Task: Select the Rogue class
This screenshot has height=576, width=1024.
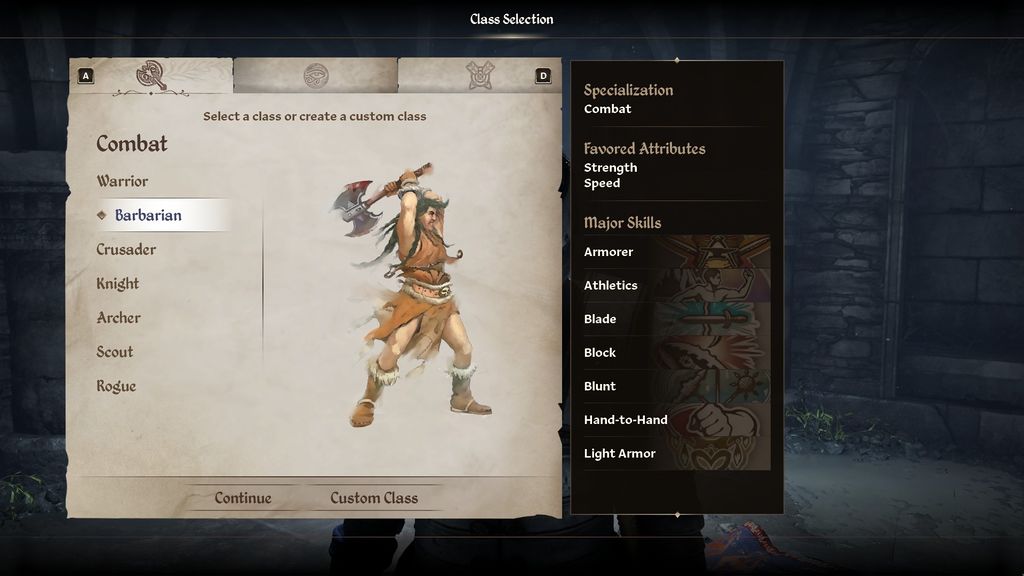Action: 116,386
